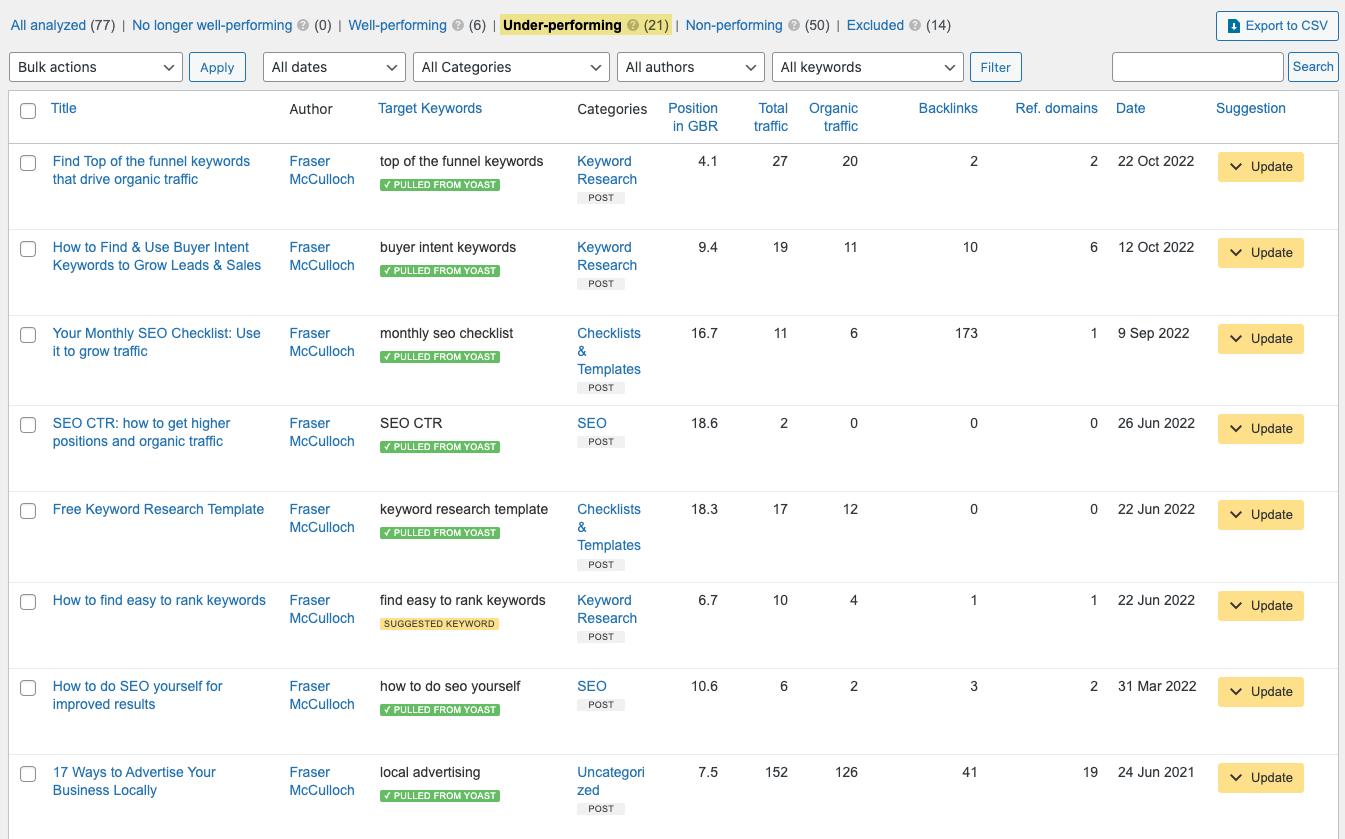Click the Pulled From Yoast badge on first row
Screen dimensions: 1345x839
coord(439,184)
